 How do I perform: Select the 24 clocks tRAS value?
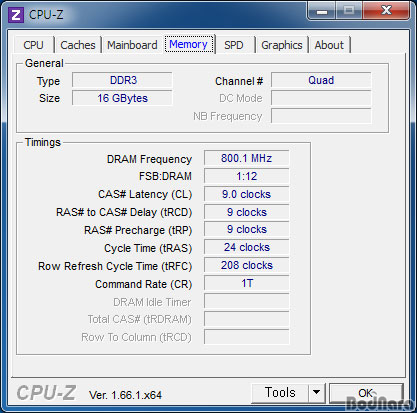pyautogui.click(x=246, y=247)
